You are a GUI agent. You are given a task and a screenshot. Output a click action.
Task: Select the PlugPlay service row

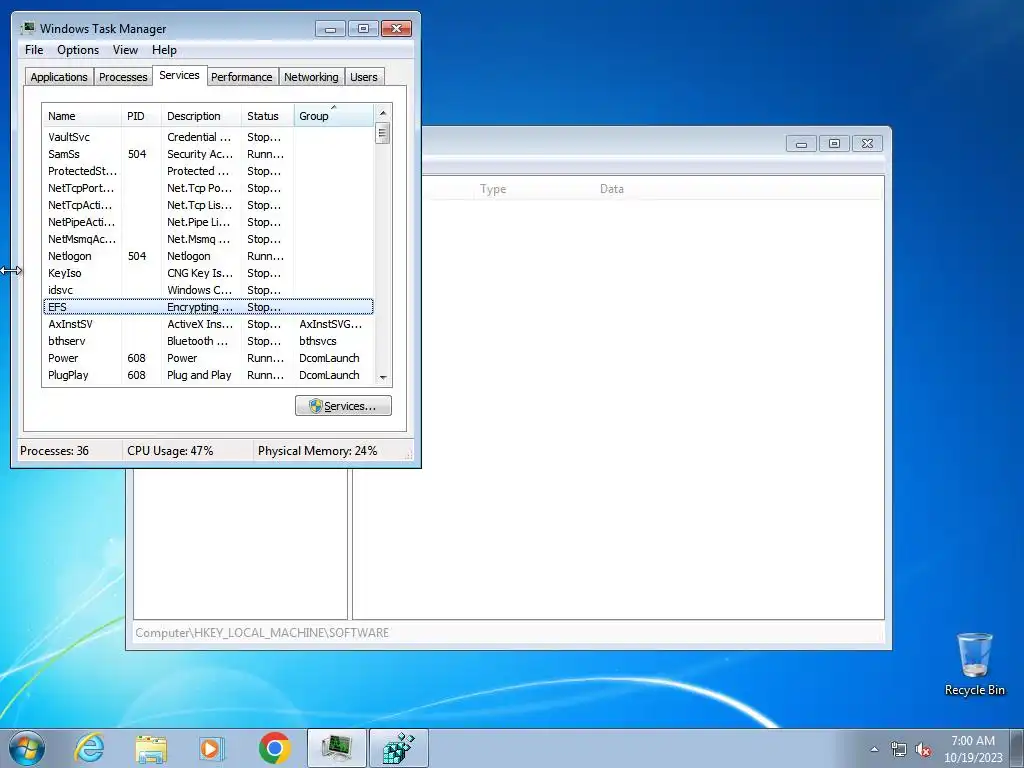208,375
